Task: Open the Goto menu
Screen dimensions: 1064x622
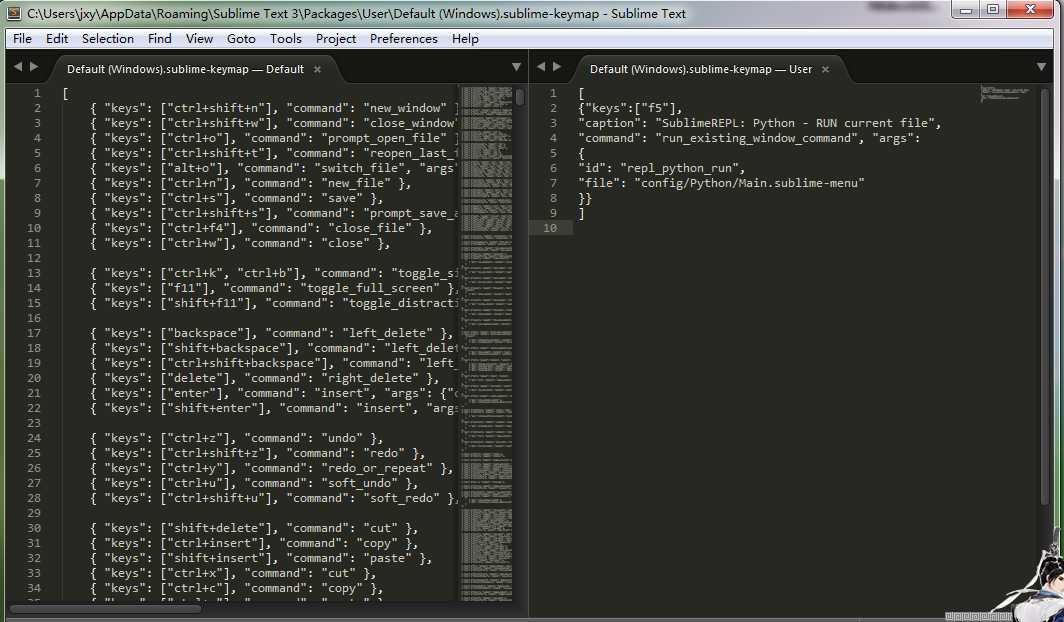Action: point(241,39)
